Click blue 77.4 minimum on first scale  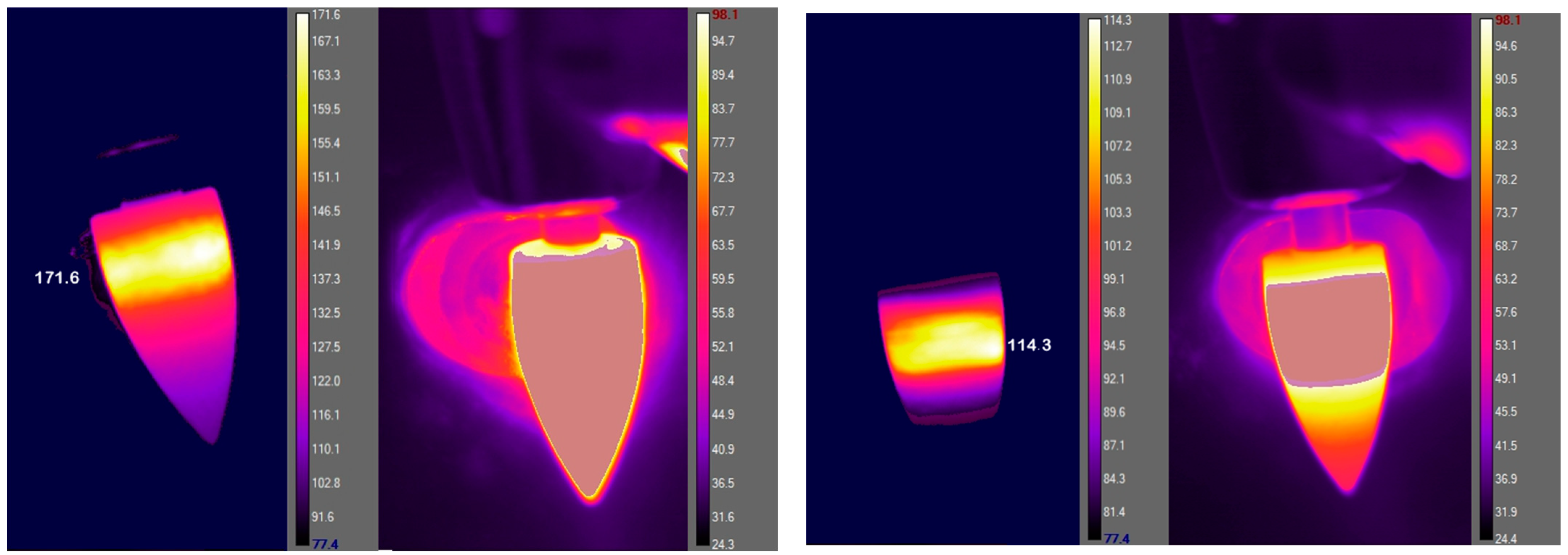tap(324, 544)
